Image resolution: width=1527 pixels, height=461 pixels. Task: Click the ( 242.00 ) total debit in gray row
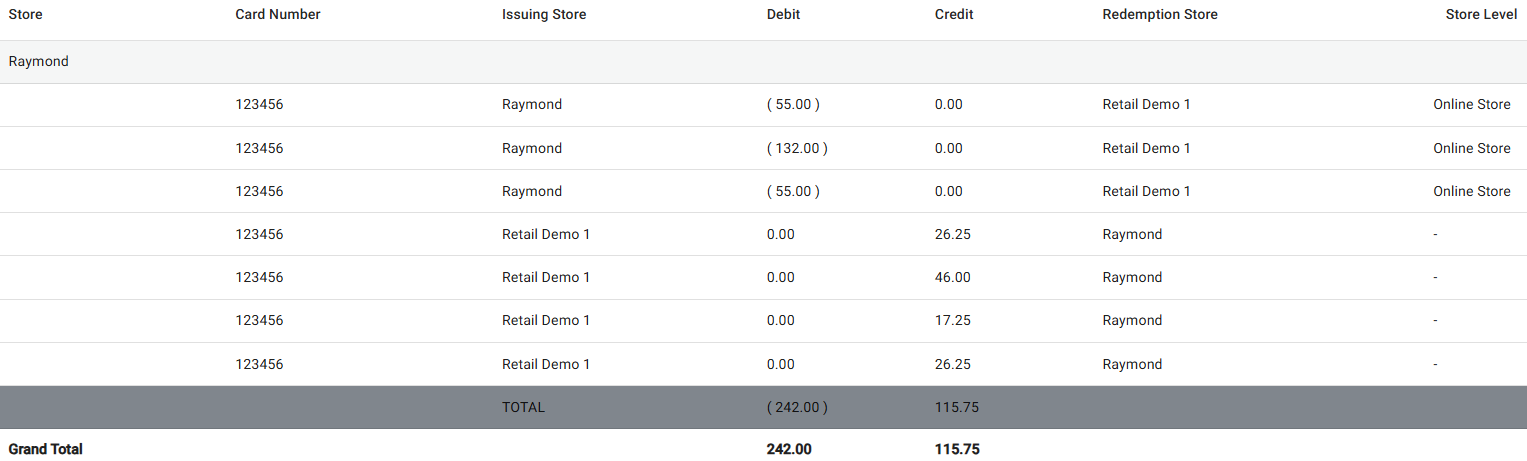pos(797,407)
